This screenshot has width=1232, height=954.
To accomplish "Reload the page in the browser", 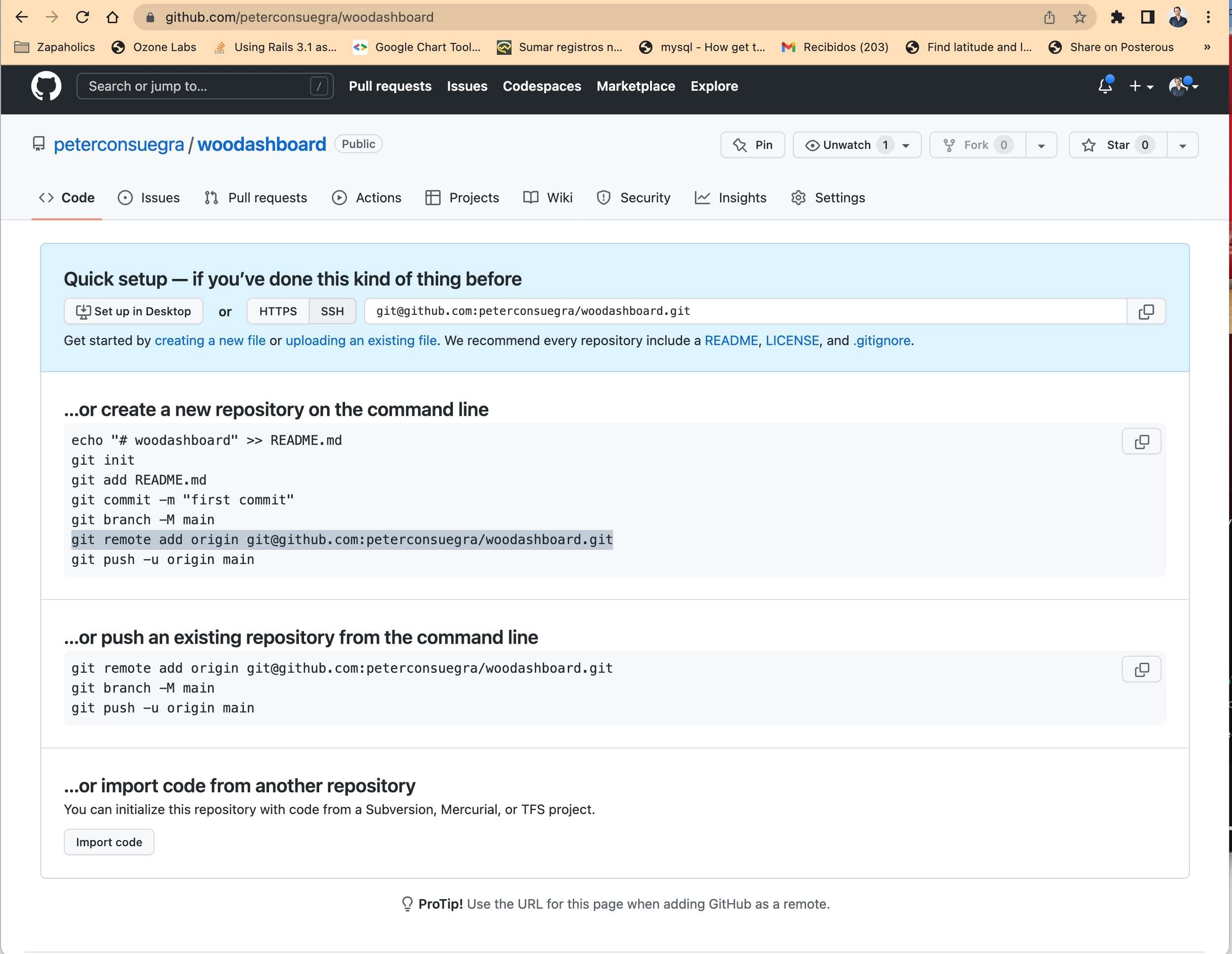I will tap(82, 17).
